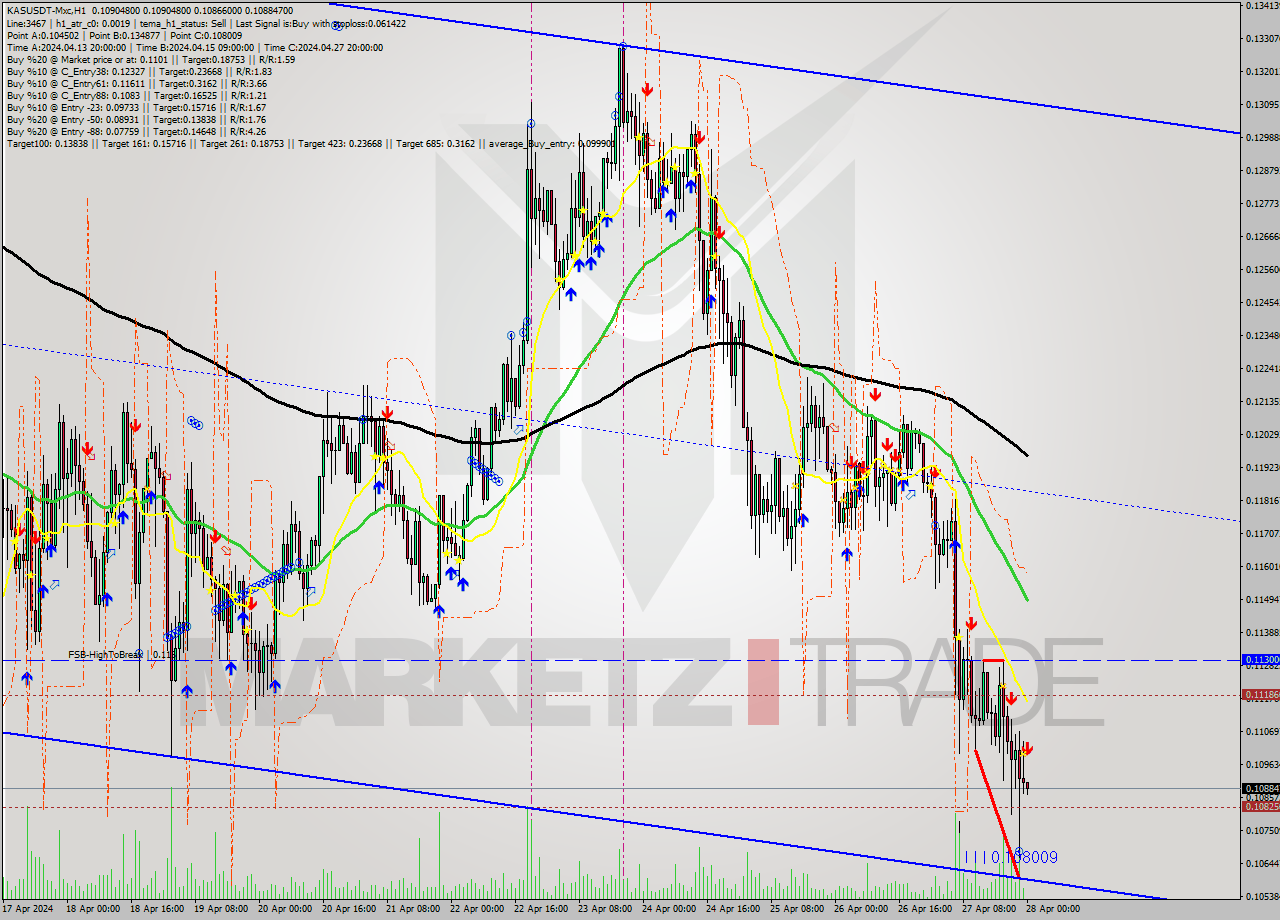The width and height of the screenshot is (1280, 920).
Task: Click the '19 Apr 08:00' time axis label
Action: tap(221, 910)
